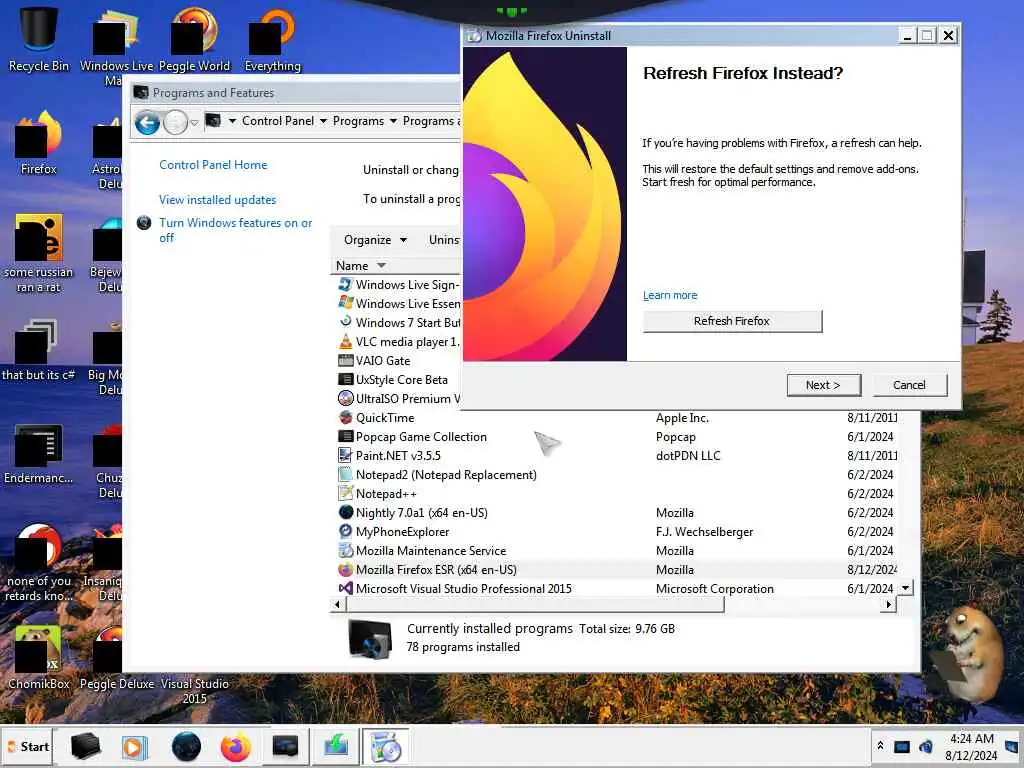Select the MyPhoneExplorer icon
Screen dimensions: 1024x768
[x=345, y=532]
